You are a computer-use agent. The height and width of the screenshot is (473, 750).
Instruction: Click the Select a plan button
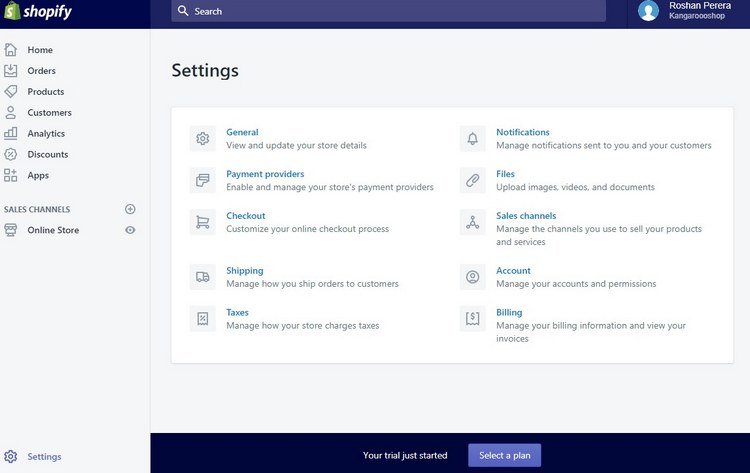click(x=505, y=455)
